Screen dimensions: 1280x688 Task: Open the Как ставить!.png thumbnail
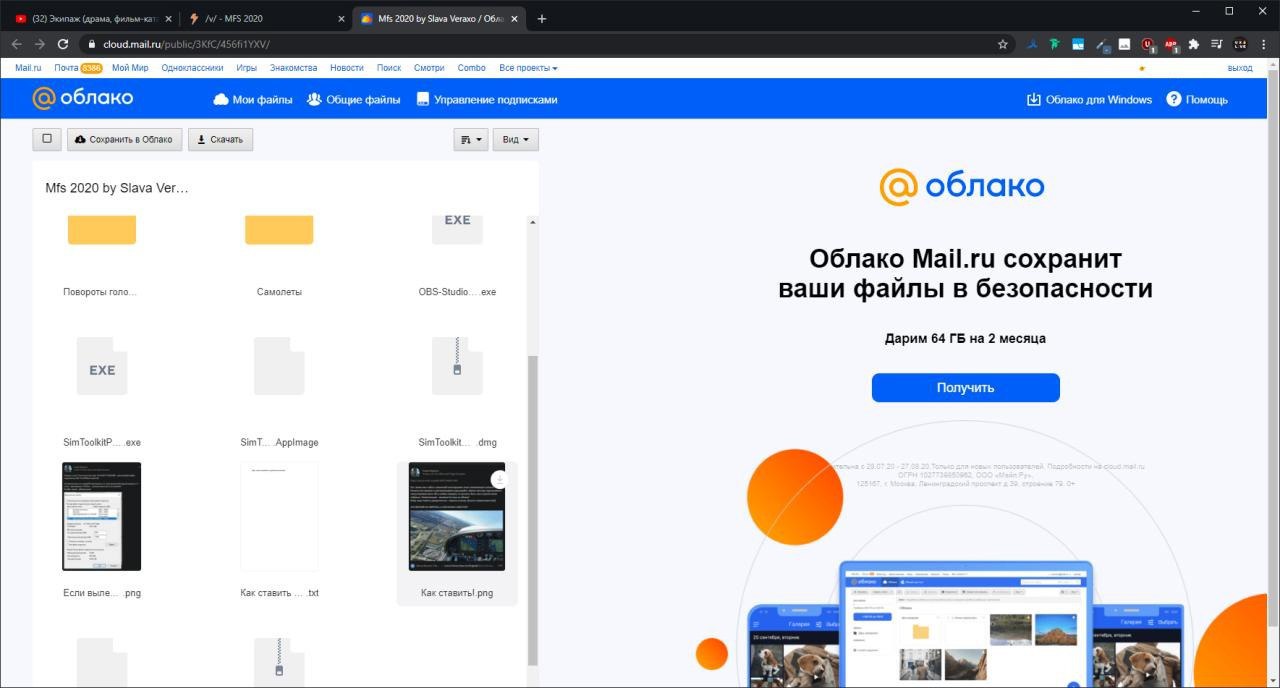[x=457, y=516]
